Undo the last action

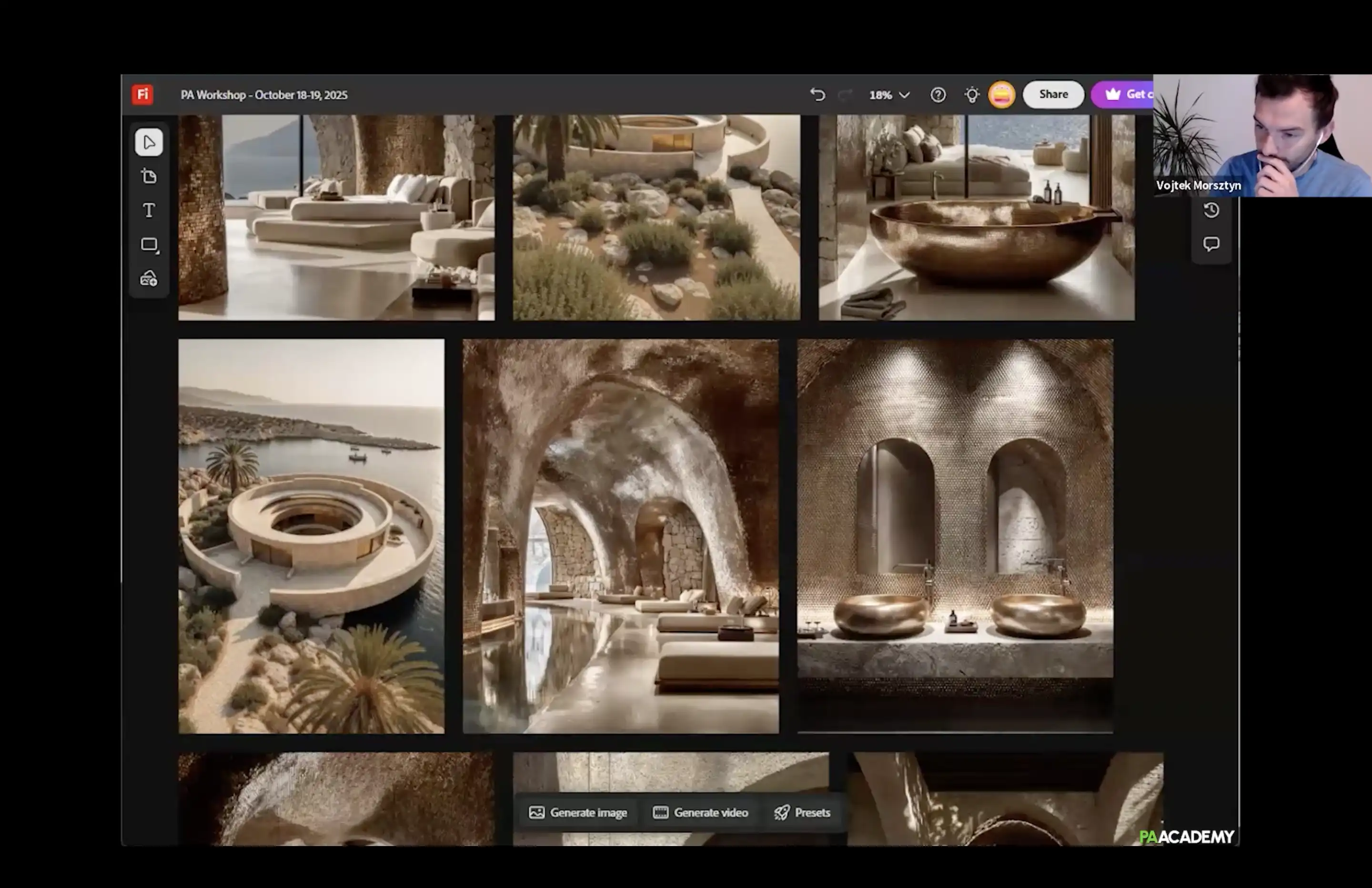pyautogui.click(x=817, y=95)
